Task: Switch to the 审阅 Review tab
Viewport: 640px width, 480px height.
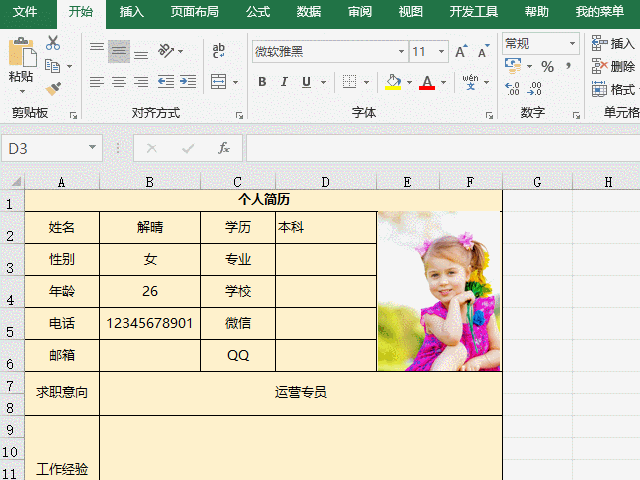Action: (x=360, y=12)
